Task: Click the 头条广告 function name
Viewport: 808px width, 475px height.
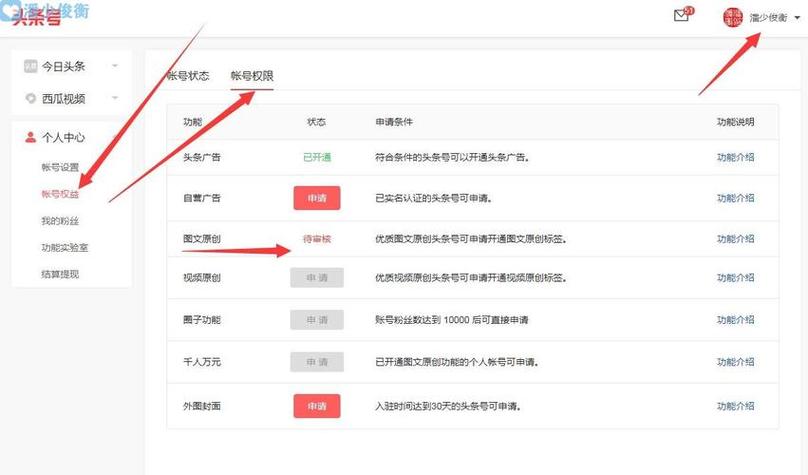Action: (x=202, y=157)
